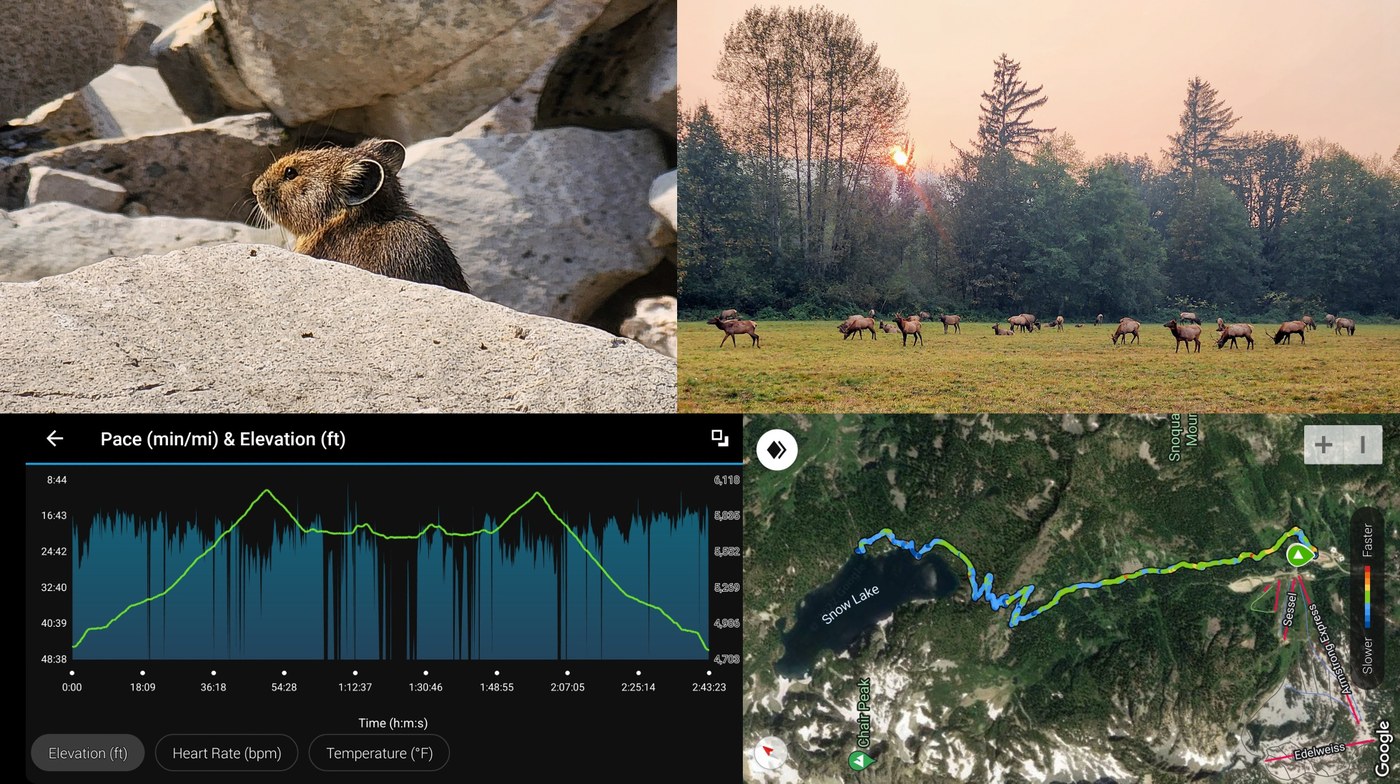
Task: Click the Pace & Elevation chart title
Action: click(x=223, y=439)
